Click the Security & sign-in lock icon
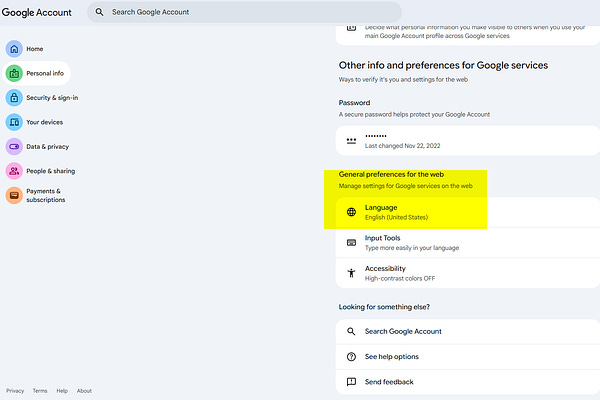 click(14, 98)
